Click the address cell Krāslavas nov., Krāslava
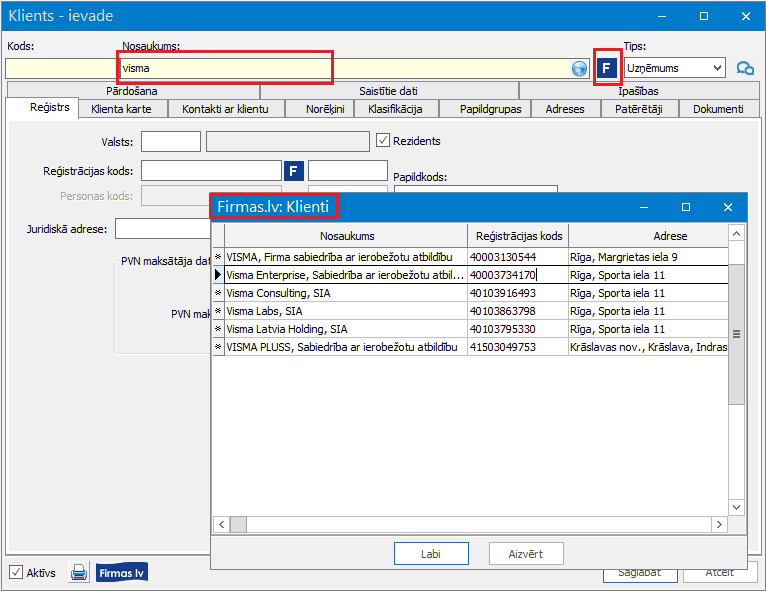 coord(648,347)
